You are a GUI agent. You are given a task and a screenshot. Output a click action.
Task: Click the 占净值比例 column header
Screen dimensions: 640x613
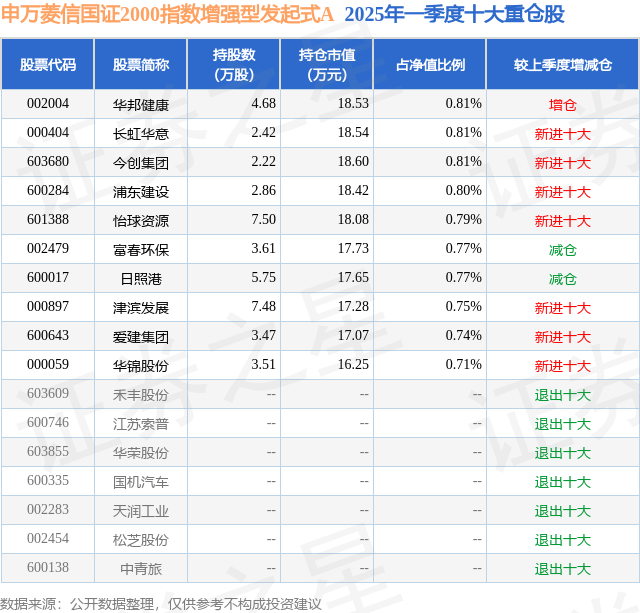[x=430, y=64]
